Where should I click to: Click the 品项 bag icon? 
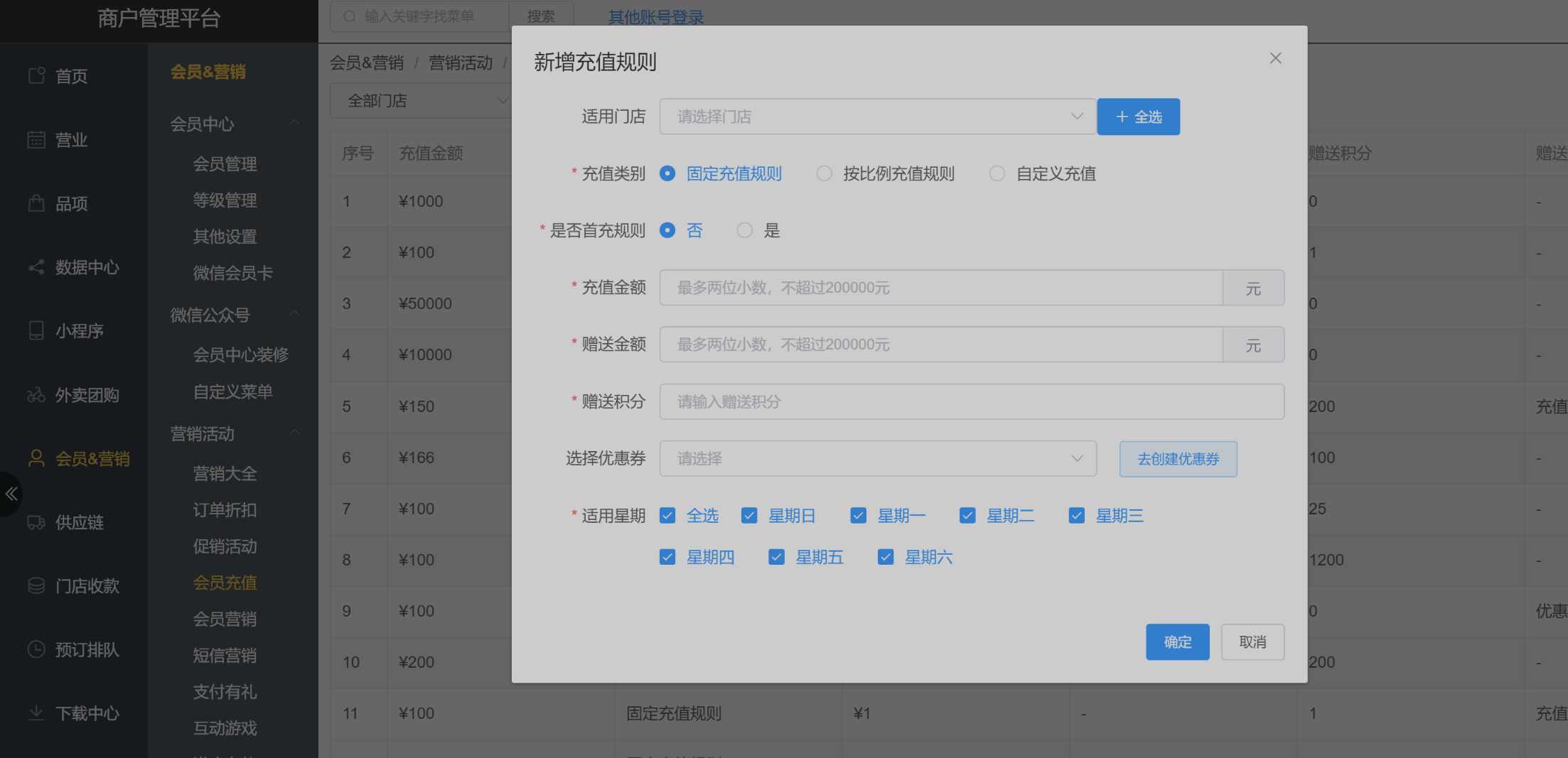36,203
